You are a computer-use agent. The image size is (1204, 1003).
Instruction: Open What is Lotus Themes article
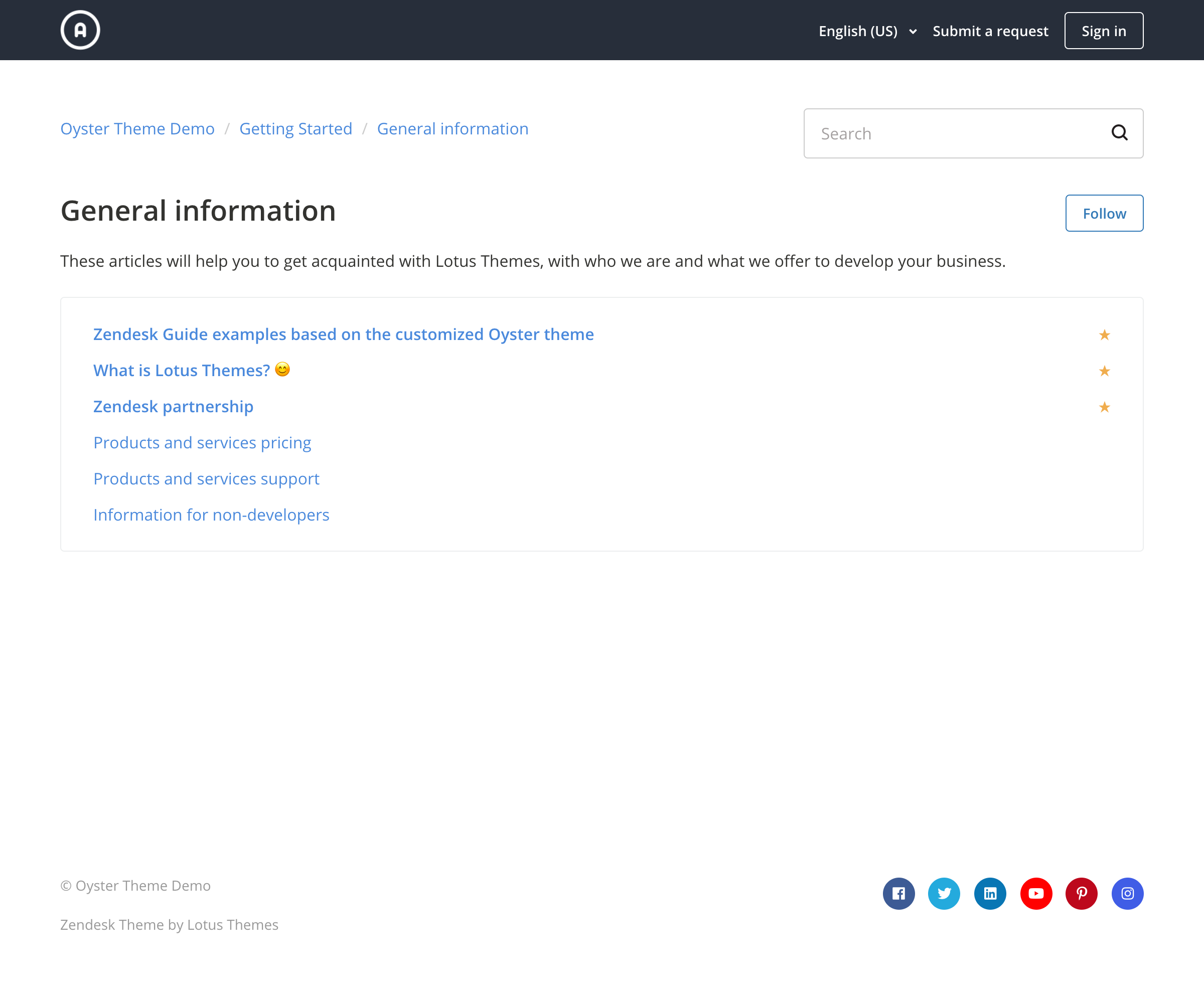[181, 370]
